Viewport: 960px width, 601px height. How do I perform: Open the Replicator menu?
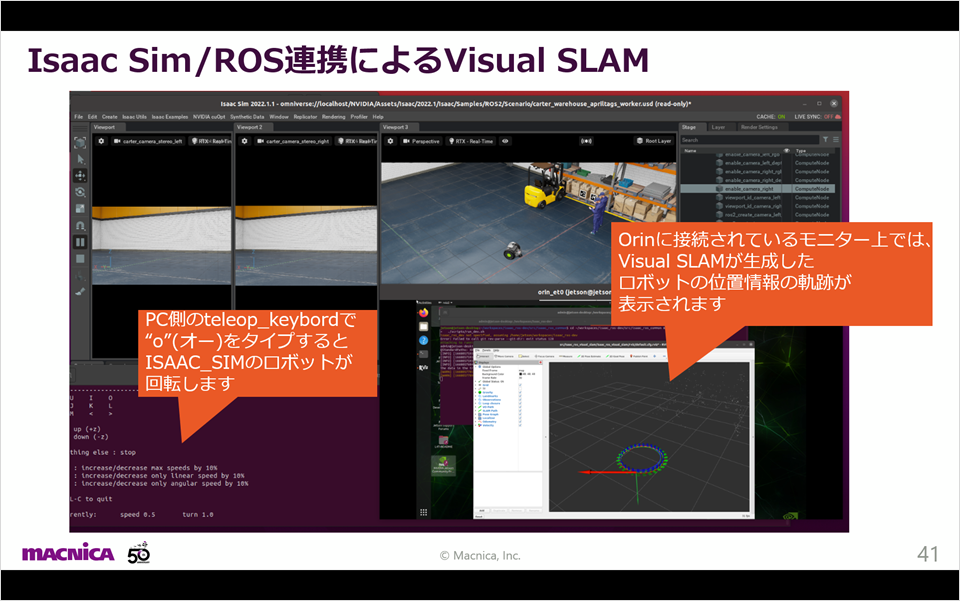tap(305, 117)
